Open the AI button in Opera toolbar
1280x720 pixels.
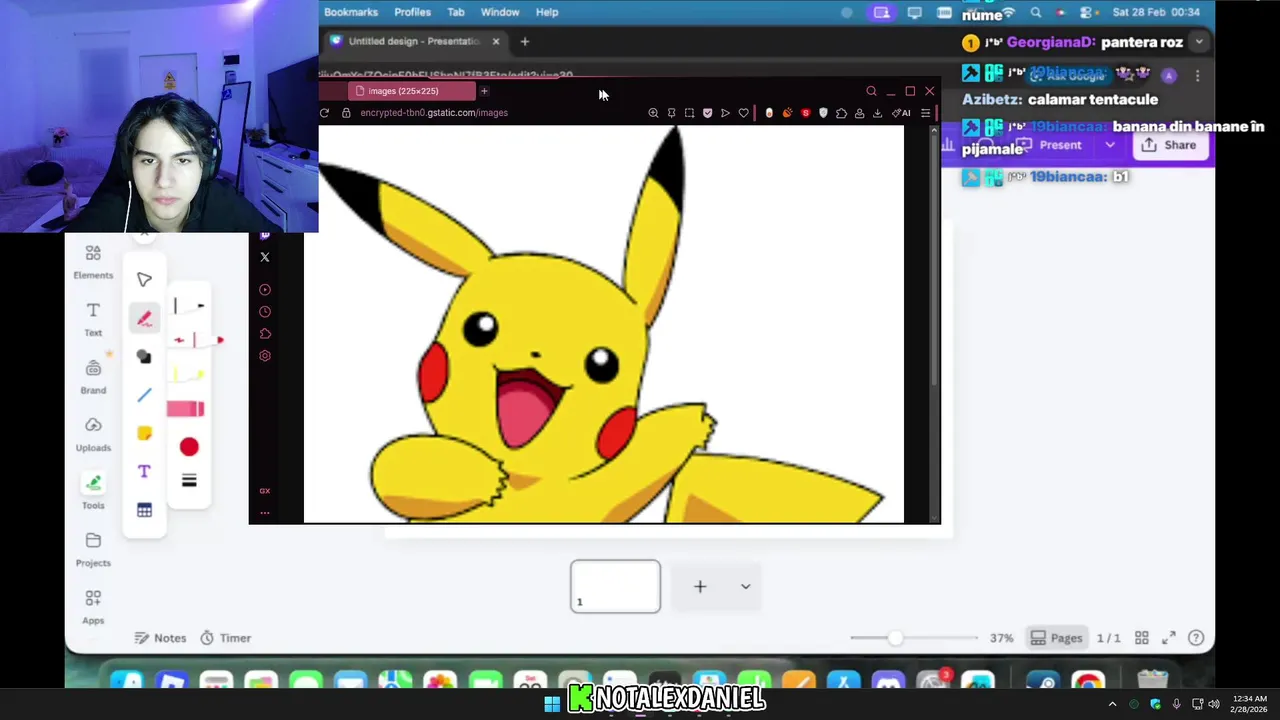click(x=901, y=113)
